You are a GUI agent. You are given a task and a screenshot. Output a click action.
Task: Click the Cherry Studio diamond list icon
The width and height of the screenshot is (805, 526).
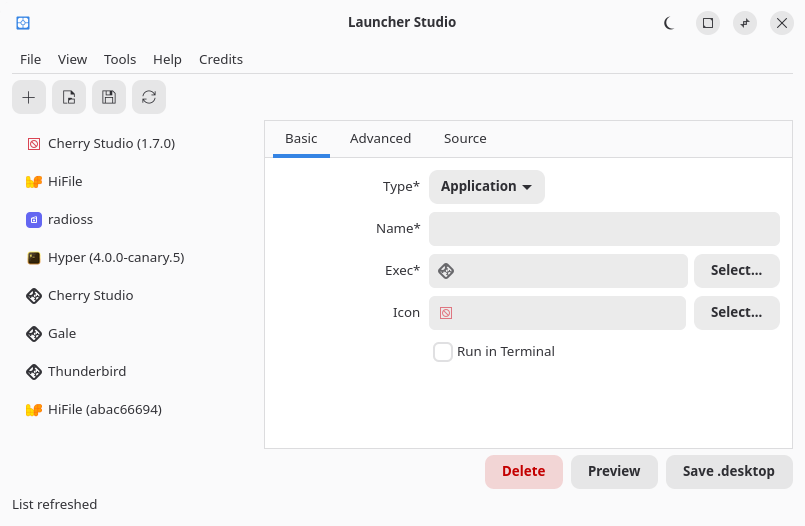click(x=34, y=296)
